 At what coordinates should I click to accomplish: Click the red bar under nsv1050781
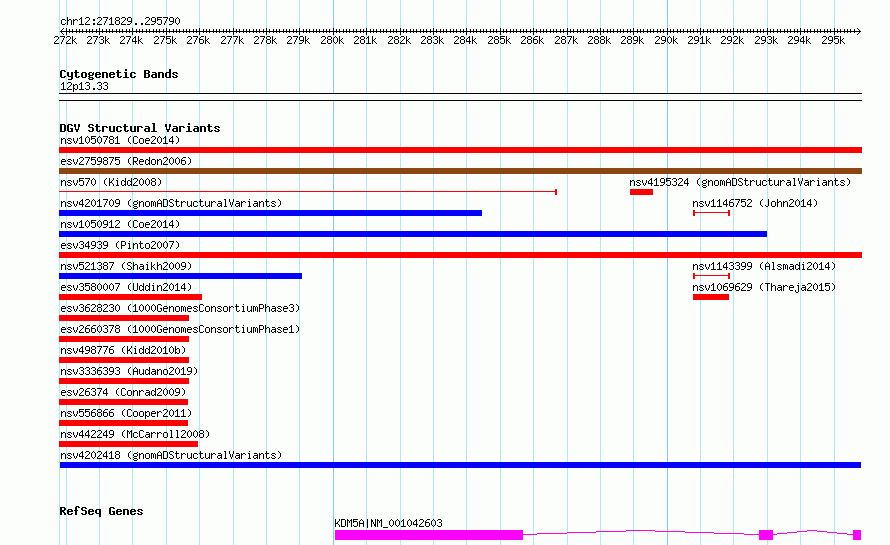460,150
